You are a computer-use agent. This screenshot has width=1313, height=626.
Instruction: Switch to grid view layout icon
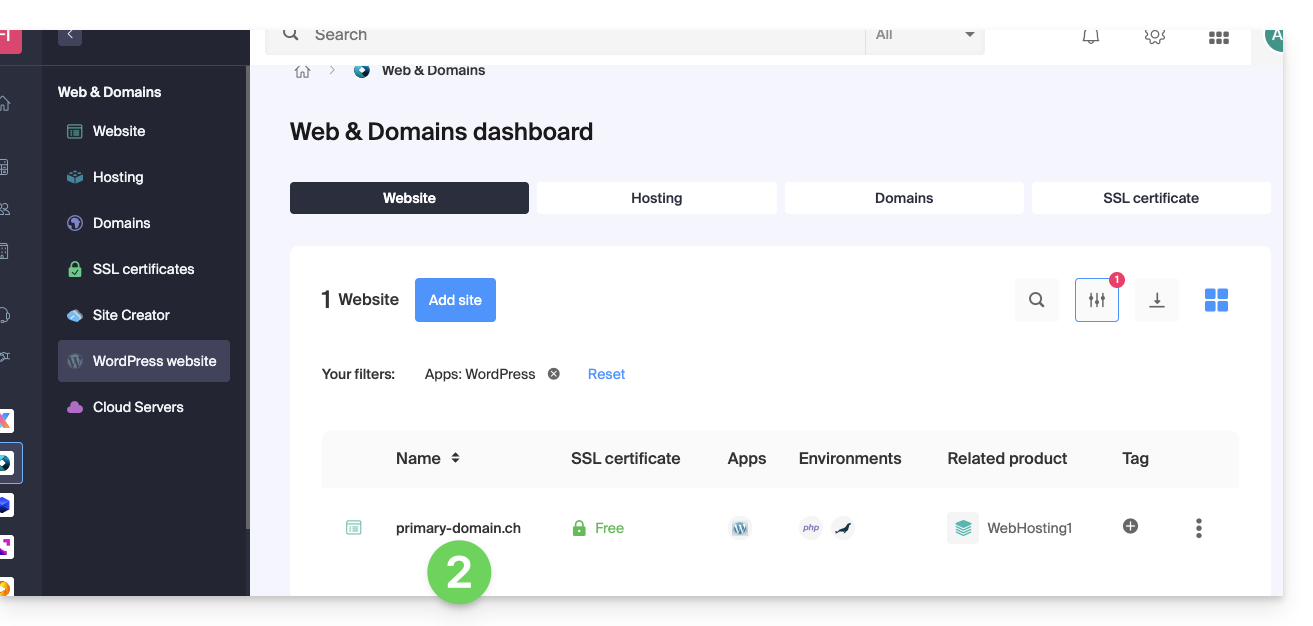point(1216,300)
